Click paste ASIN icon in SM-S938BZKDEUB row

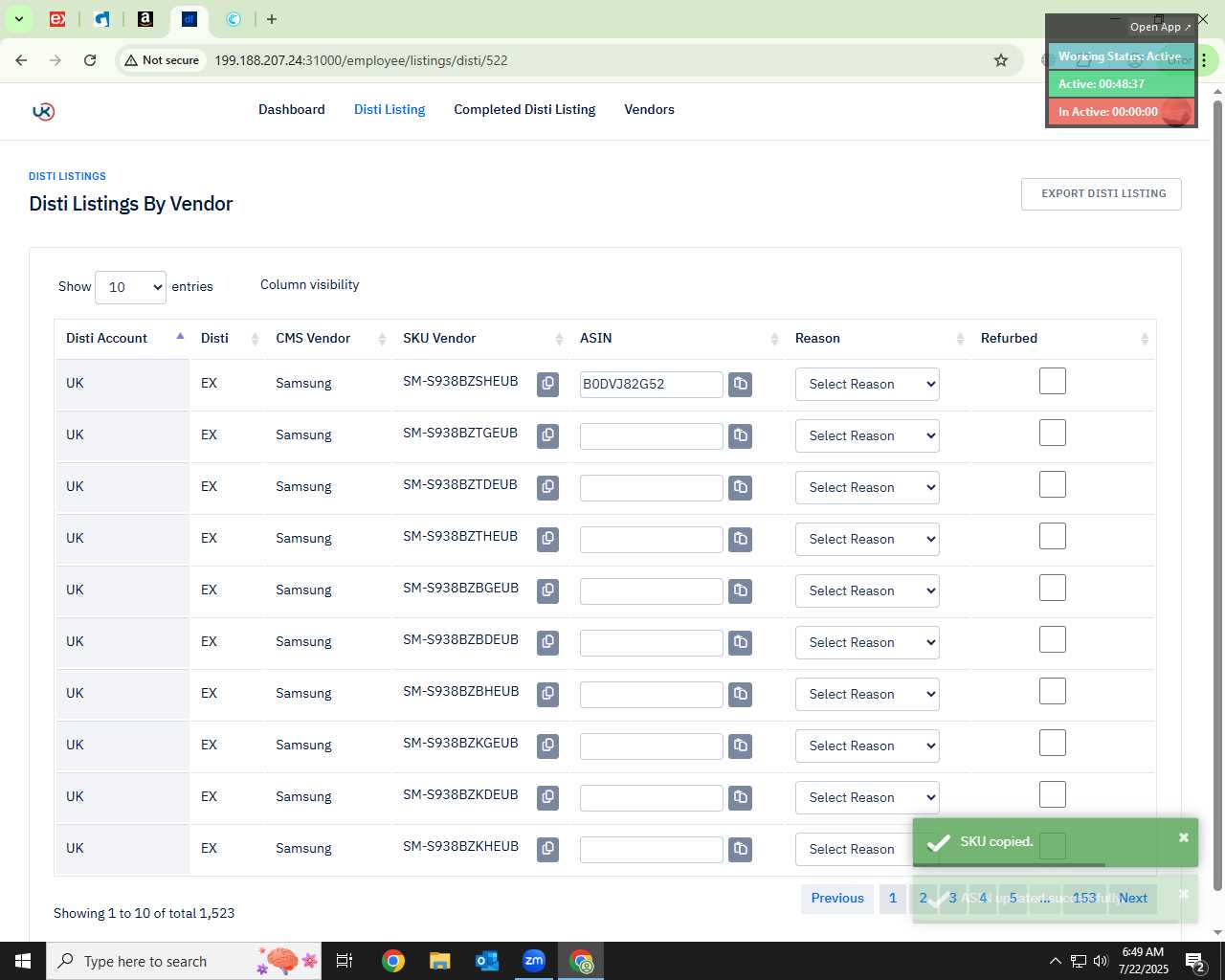click(740, 797)
